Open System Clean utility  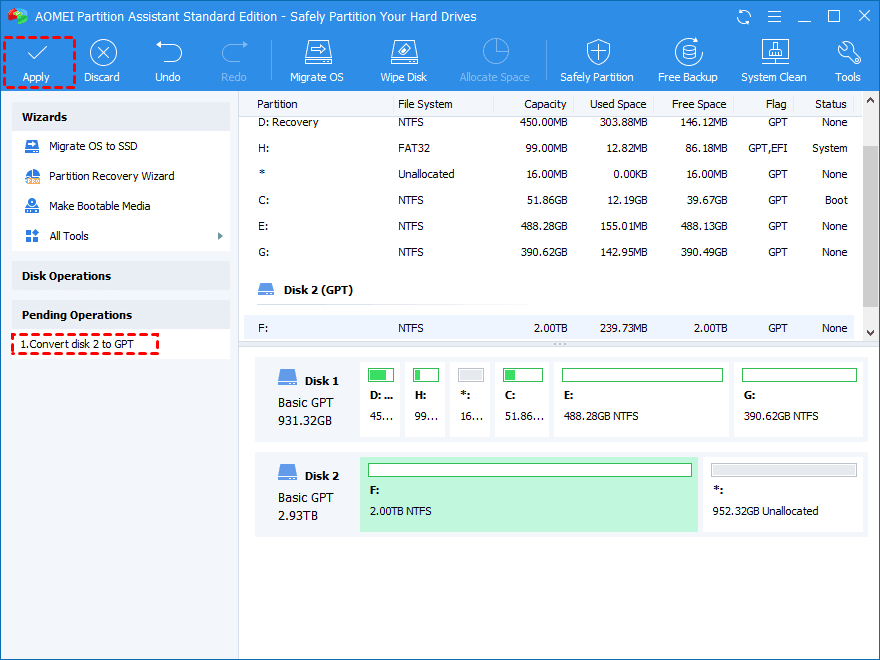click(774, 53)
